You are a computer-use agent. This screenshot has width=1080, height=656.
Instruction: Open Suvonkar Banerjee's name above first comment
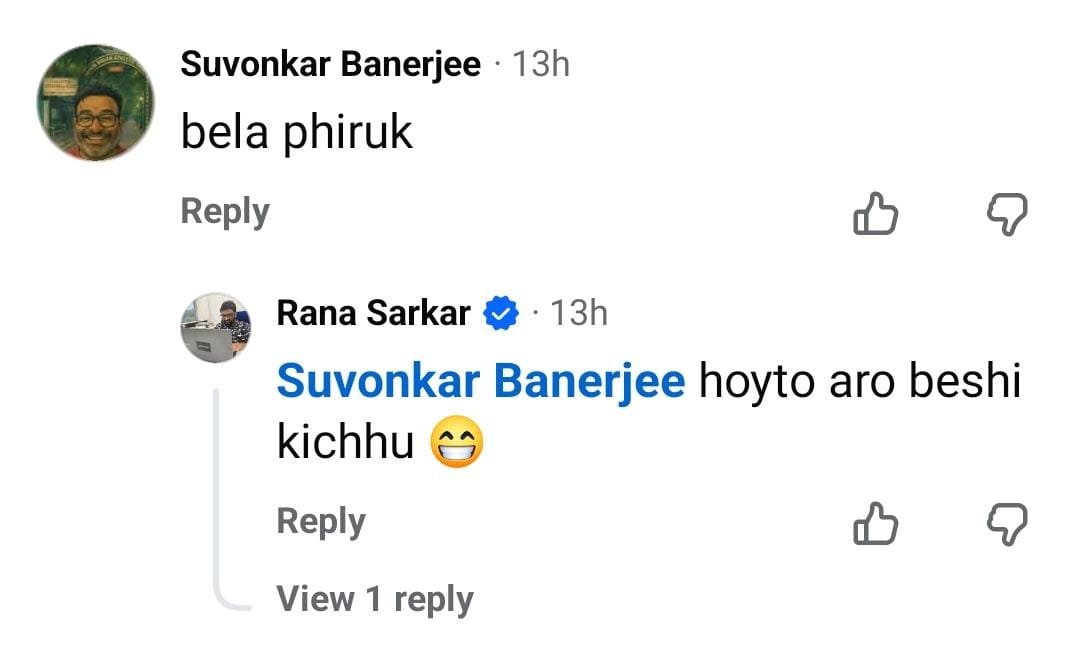click(330, 65)
